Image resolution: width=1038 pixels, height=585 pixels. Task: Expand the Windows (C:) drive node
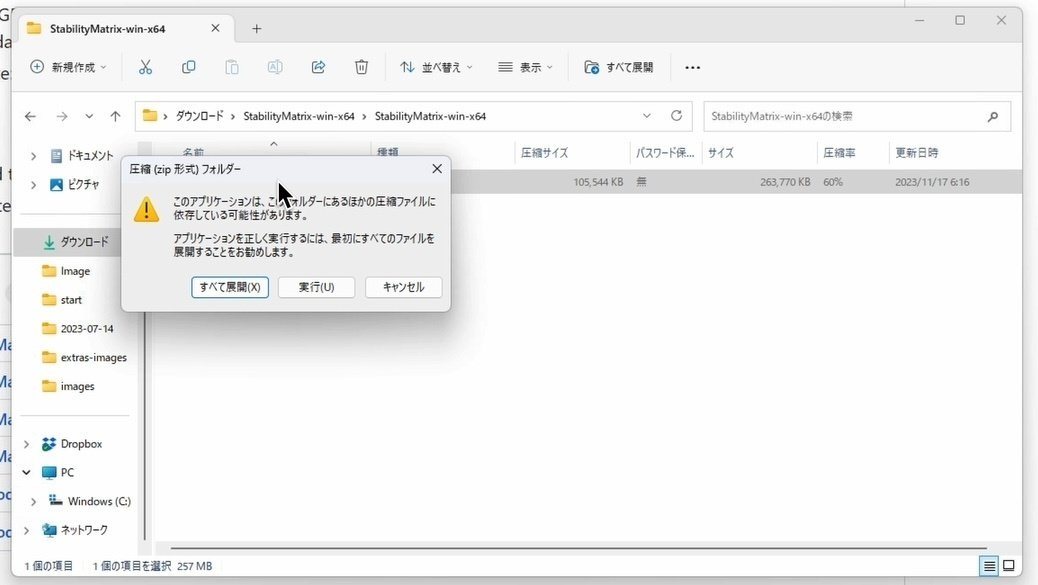coord(33,502)
